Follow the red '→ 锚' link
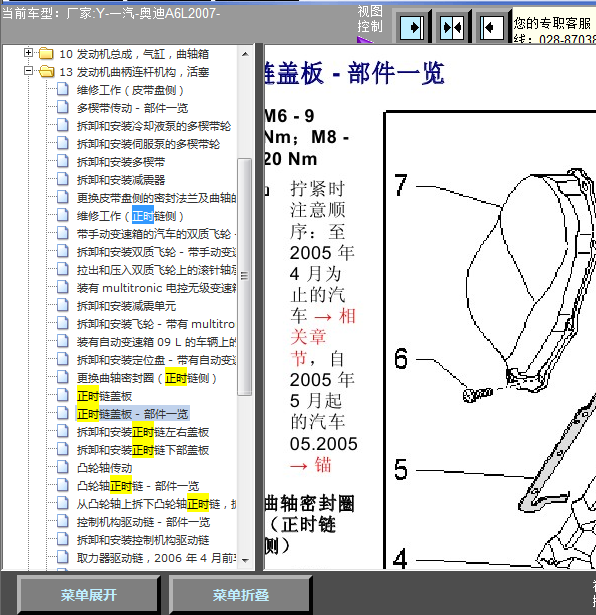Image resolution: width=596 pixels, height=615 pixels. (x=311, y=465)
